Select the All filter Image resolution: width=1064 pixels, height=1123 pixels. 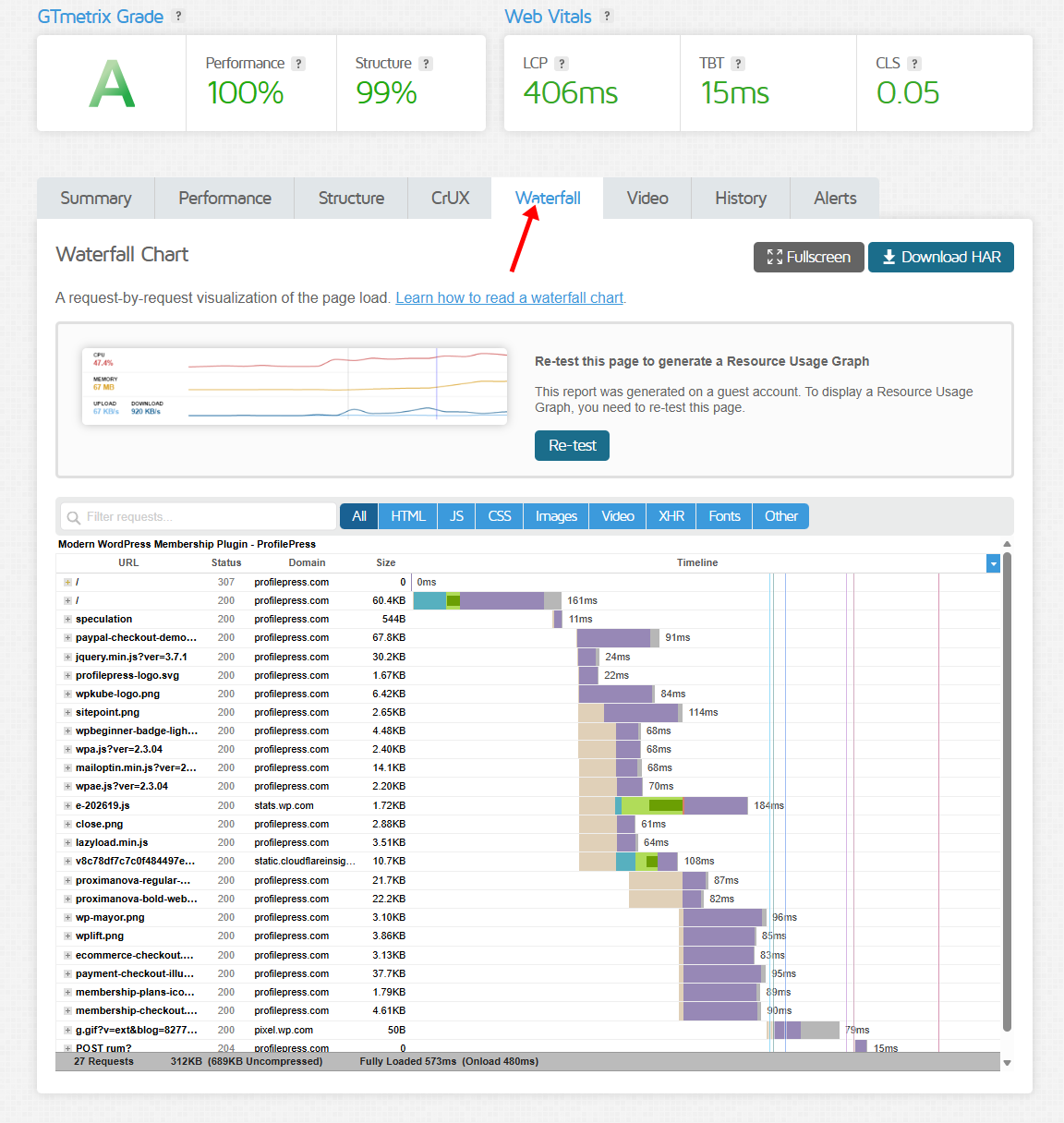(x=359, y=516)
